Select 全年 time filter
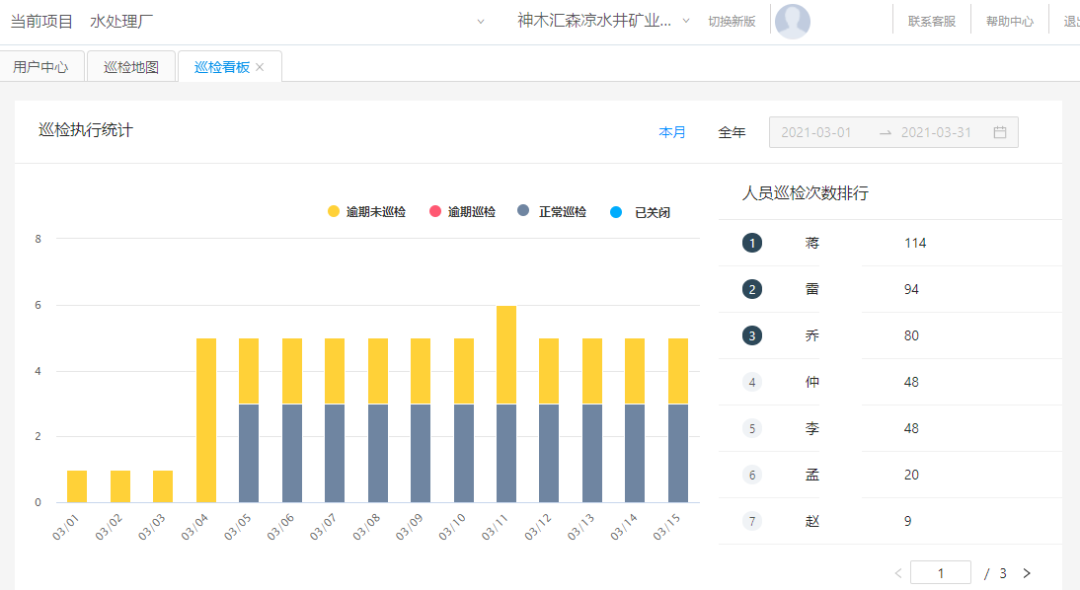This screenshot has height=590, width=1080. tap(731, 132)
